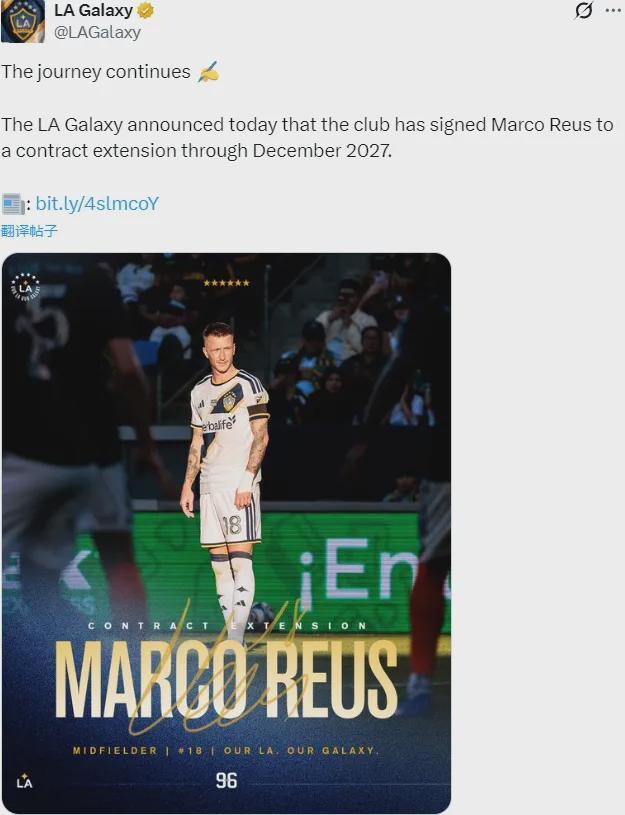Open the Marco Reus contract extension image
625x815 pixels.
pyautogui.click(x=226, y=533)
